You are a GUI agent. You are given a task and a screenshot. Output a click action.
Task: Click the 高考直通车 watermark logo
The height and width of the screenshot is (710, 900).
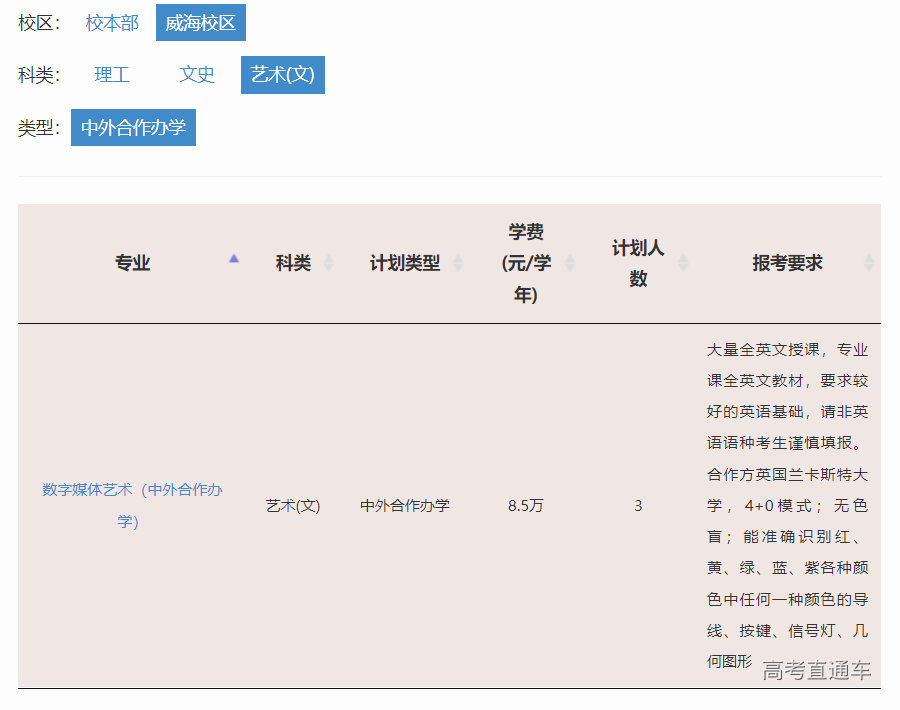tap(818, 671)
